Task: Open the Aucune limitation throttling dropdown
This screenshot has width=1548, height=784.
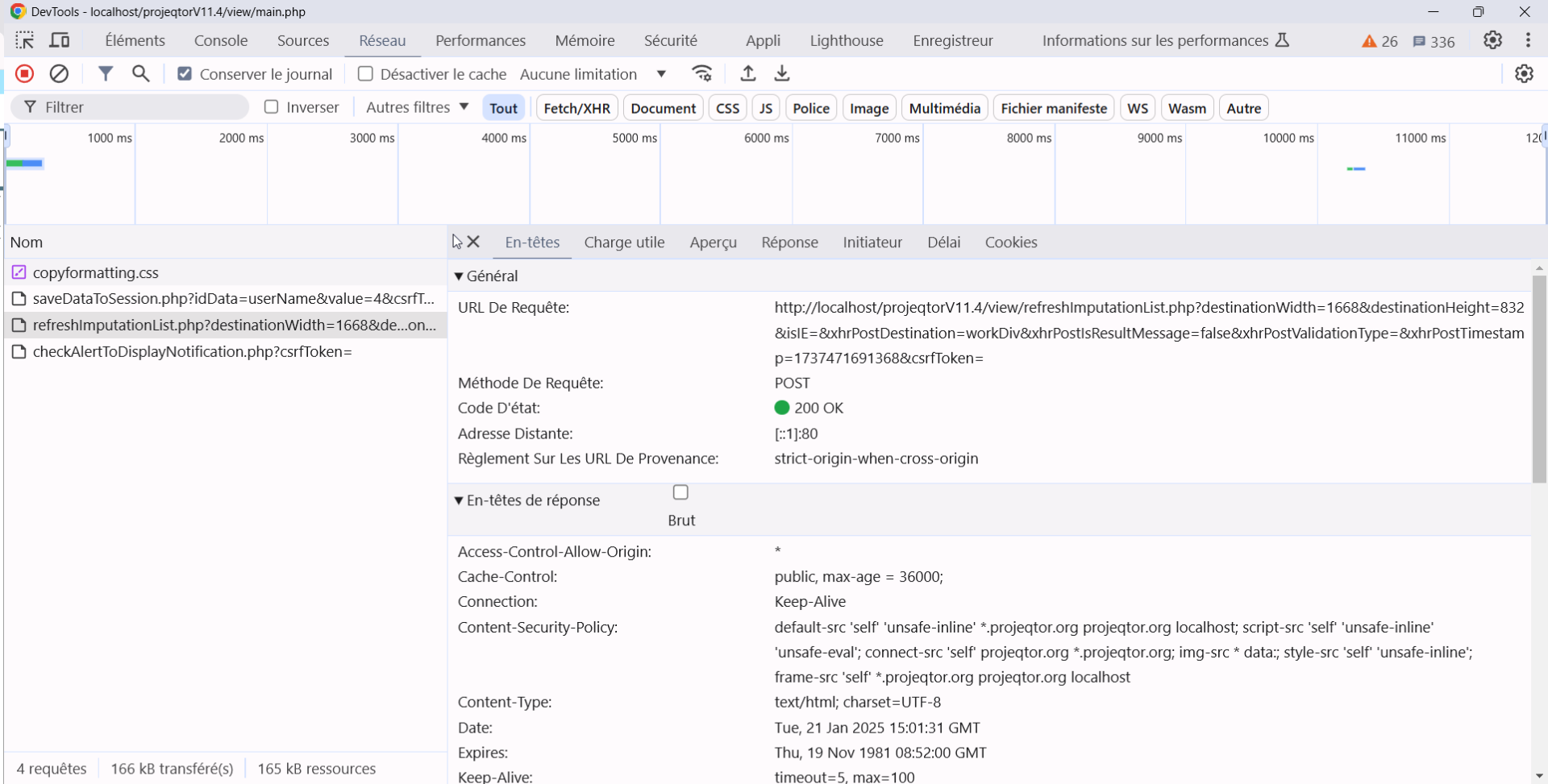Action: (x=593, y=74)
